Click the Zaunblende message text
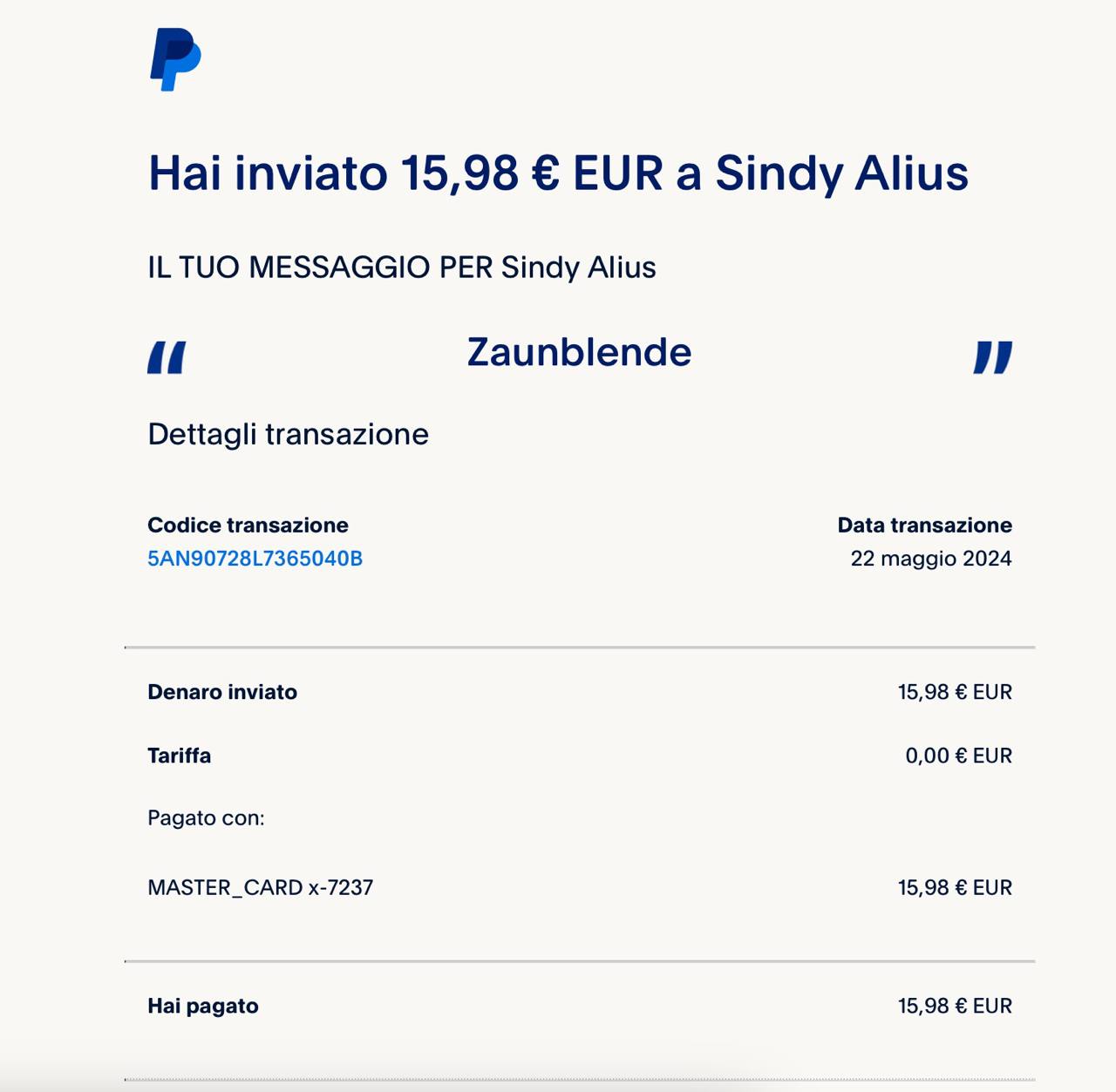 pos(579,353)
